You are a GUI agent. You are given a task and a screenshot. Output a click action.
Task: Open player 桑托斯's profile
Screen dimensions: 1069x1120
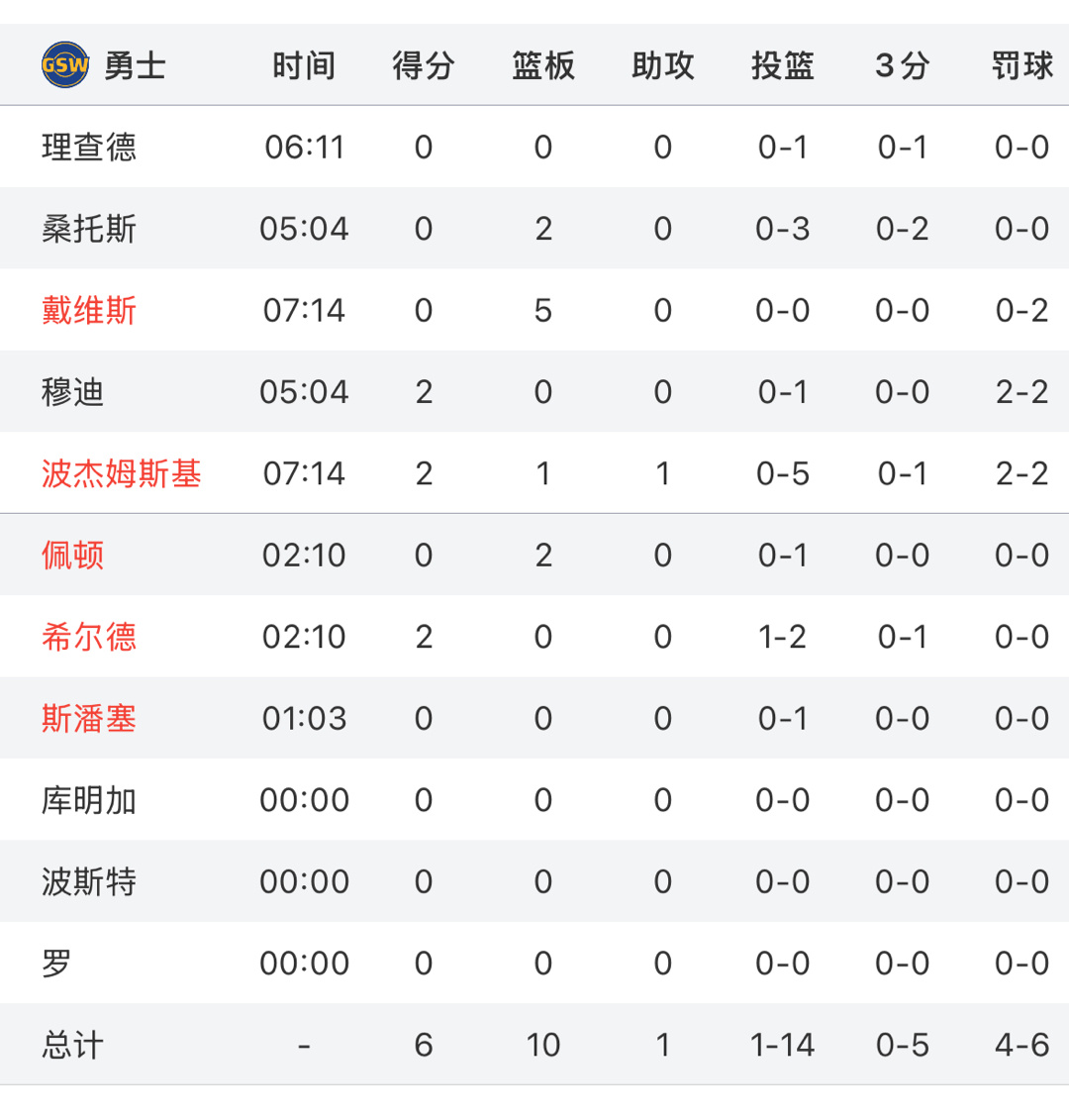coord(89,229)
